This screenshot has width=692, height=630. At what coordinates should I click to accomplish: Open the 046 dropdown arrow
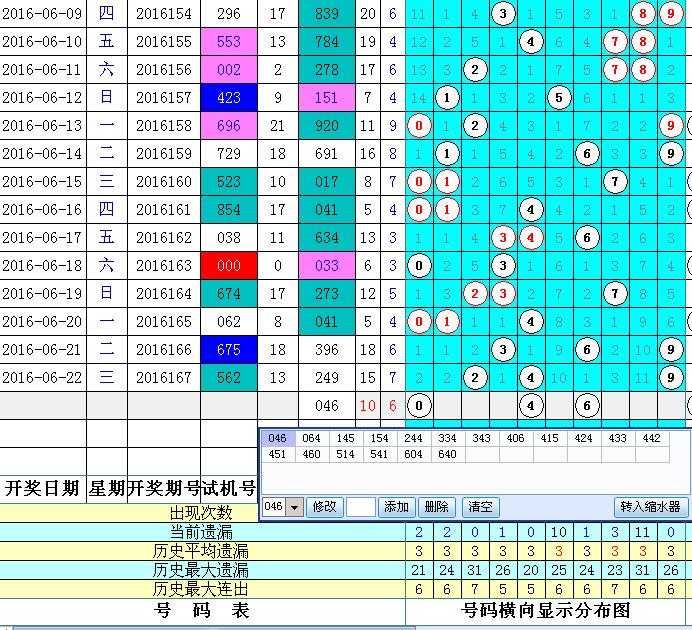pos(294,507)
